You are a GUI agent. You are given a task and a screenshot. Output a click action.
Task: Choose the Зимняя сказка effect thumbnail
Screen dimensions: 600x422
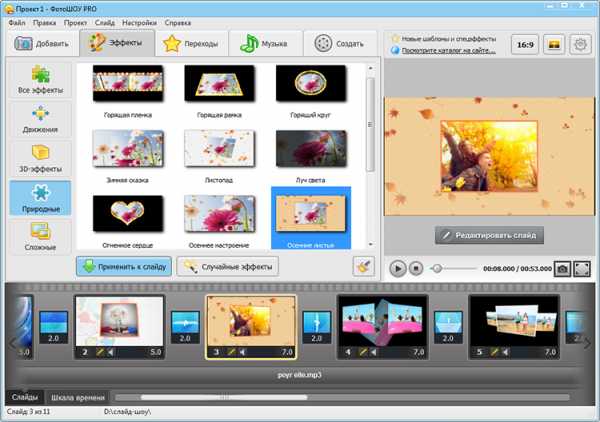click(128, 148)
